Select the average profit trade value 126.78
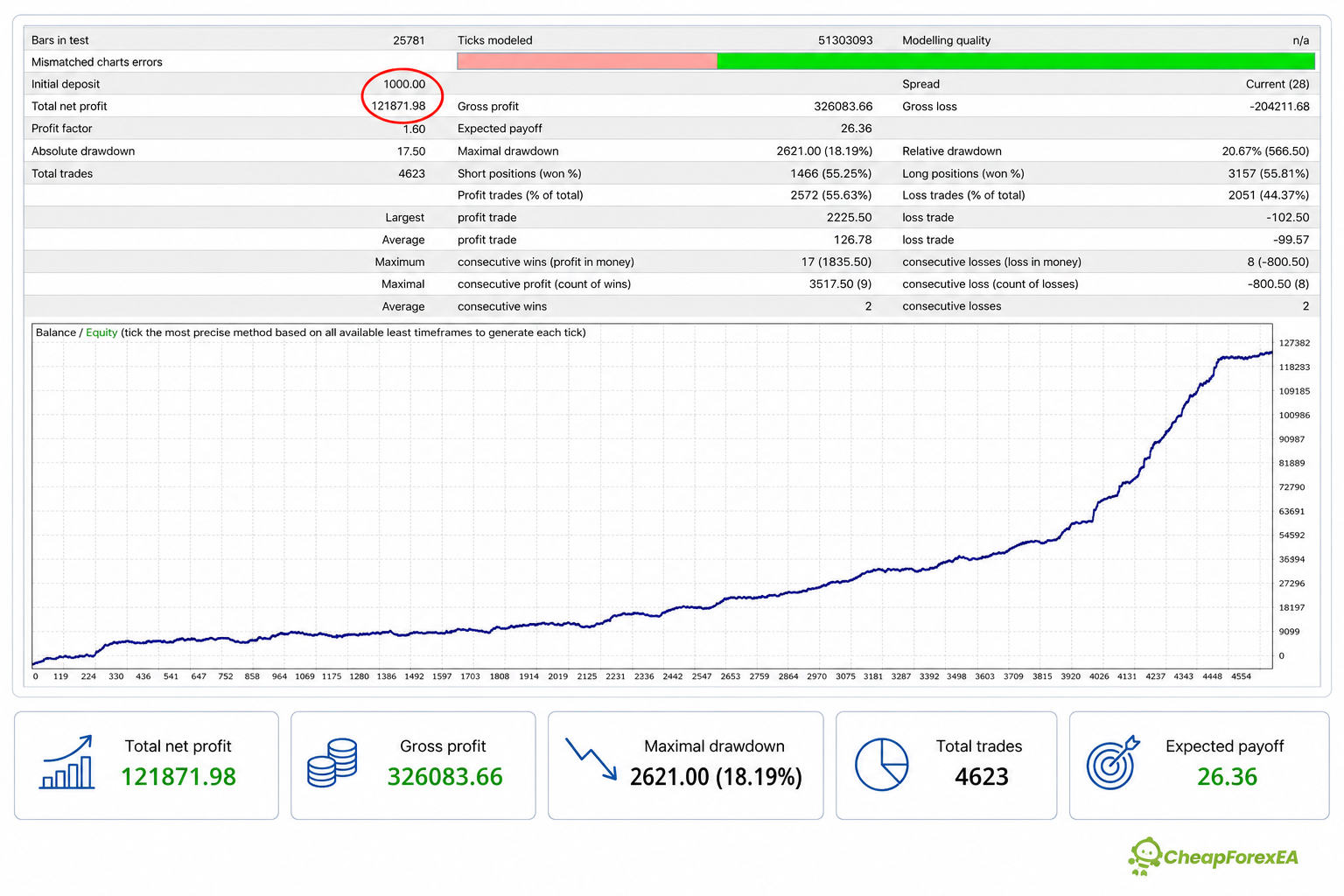Image resolution: width=1344 pixels, height=896 pixels. [x=853, y=240]
